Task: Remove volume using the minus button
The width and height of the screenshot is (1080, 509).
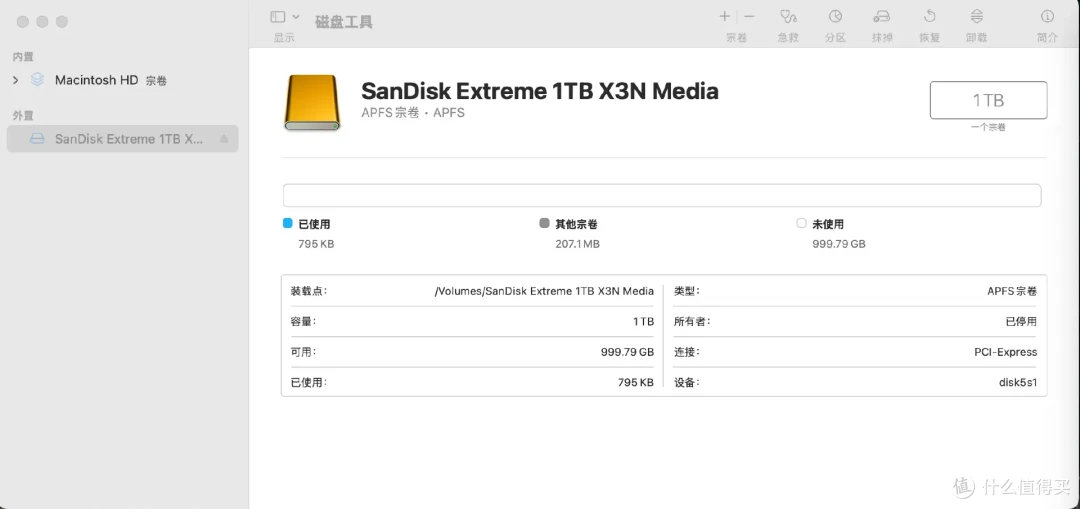Action: point(749,17)
